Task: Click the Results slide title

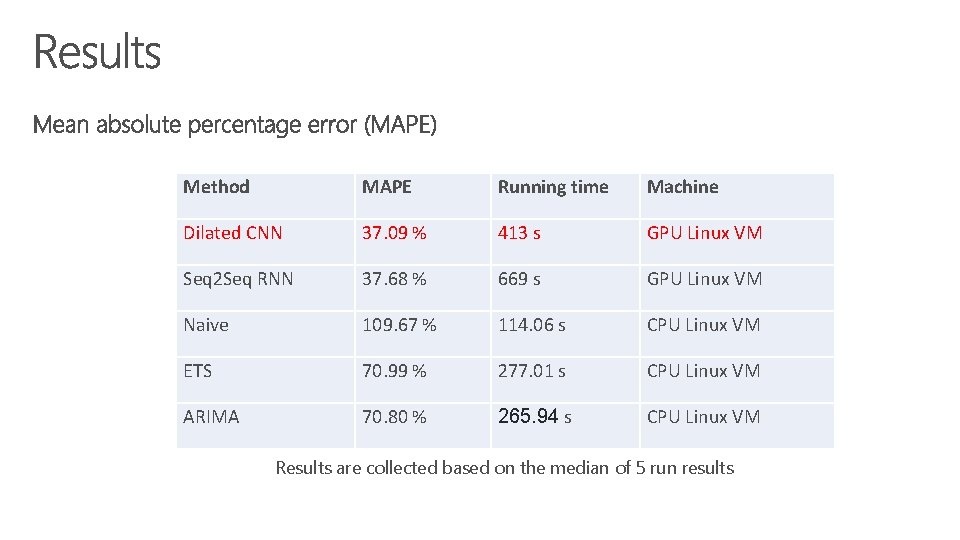Action: click(x=97, y=52)
